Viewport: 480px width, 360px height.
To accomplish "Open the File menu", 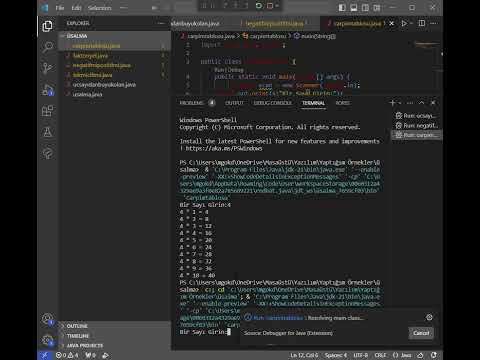I will 60,8.
